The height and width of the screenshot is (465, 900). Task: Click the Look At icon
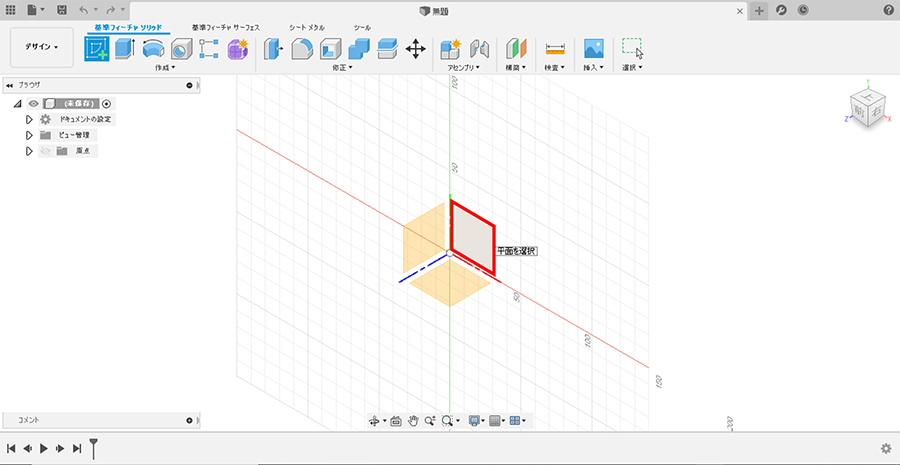395,421
